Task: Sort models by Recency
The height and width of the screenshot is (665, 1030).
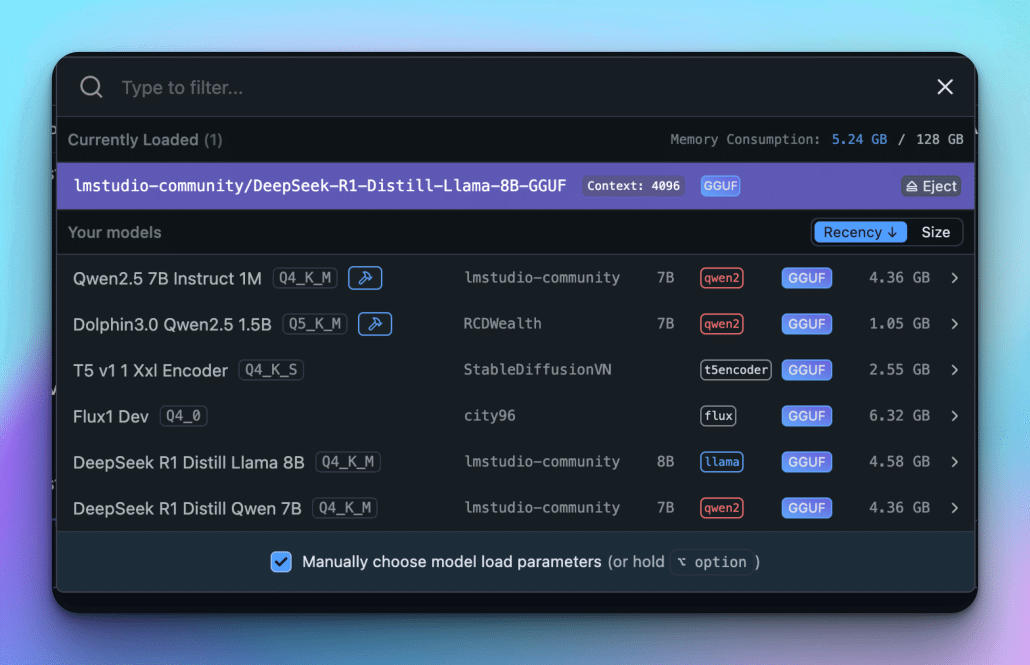Action: [860, 232]
